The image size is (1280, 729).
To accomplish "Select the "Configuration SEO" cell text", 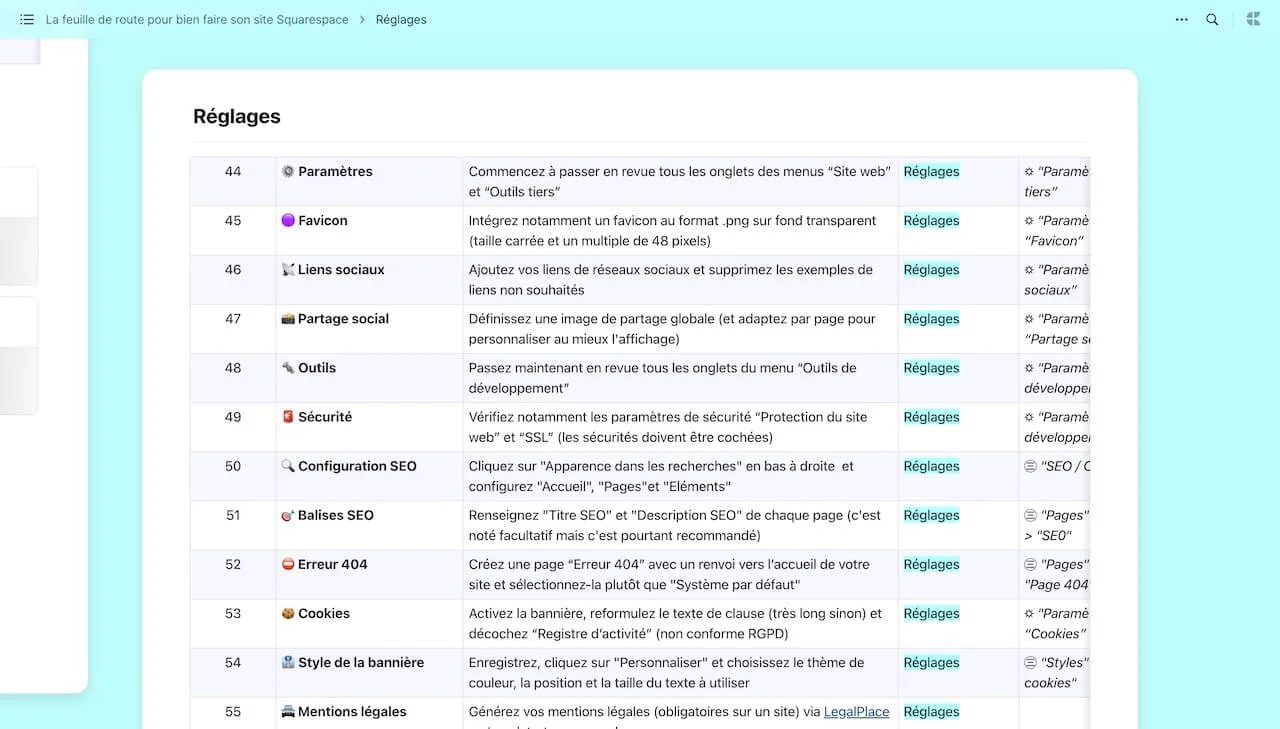I will [x=357, y=465].
